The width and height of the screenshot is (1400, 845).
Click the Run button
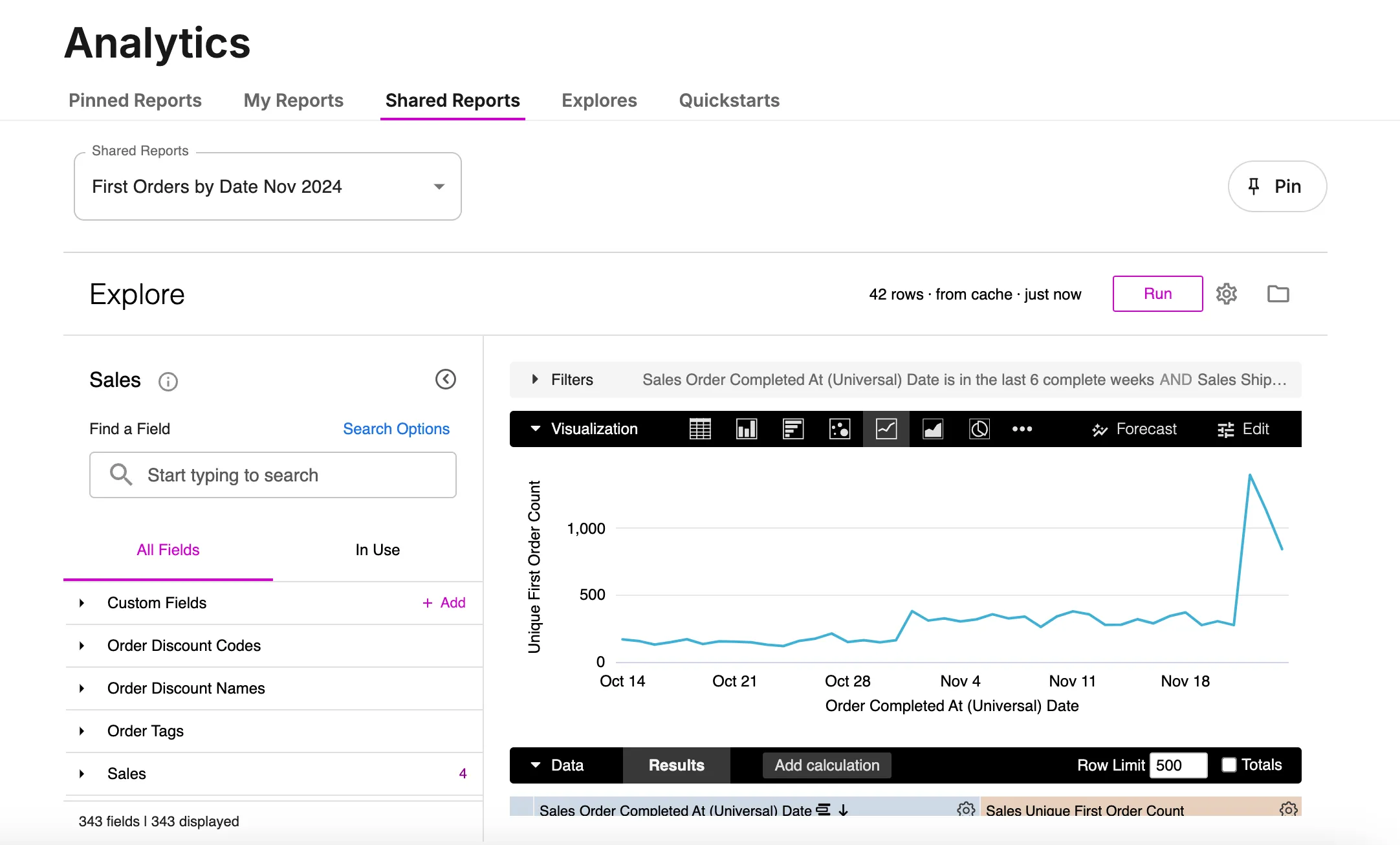coord(1158,294)
